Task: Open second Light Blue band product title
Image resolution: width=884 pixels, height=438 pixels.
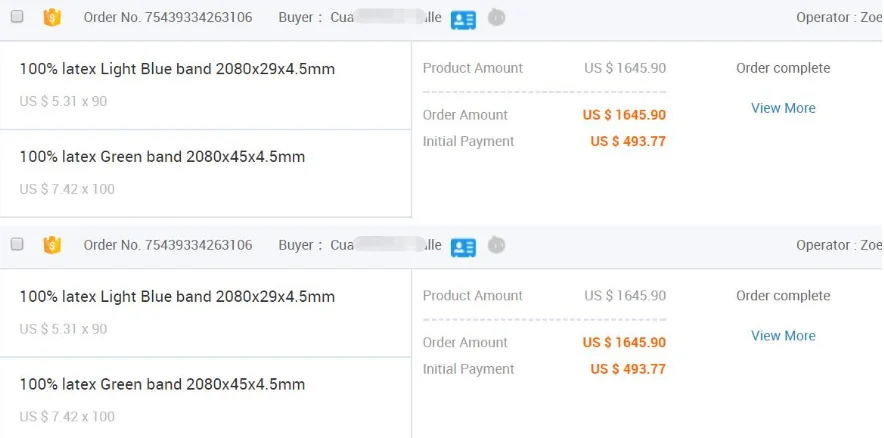Action: (177, 297)
